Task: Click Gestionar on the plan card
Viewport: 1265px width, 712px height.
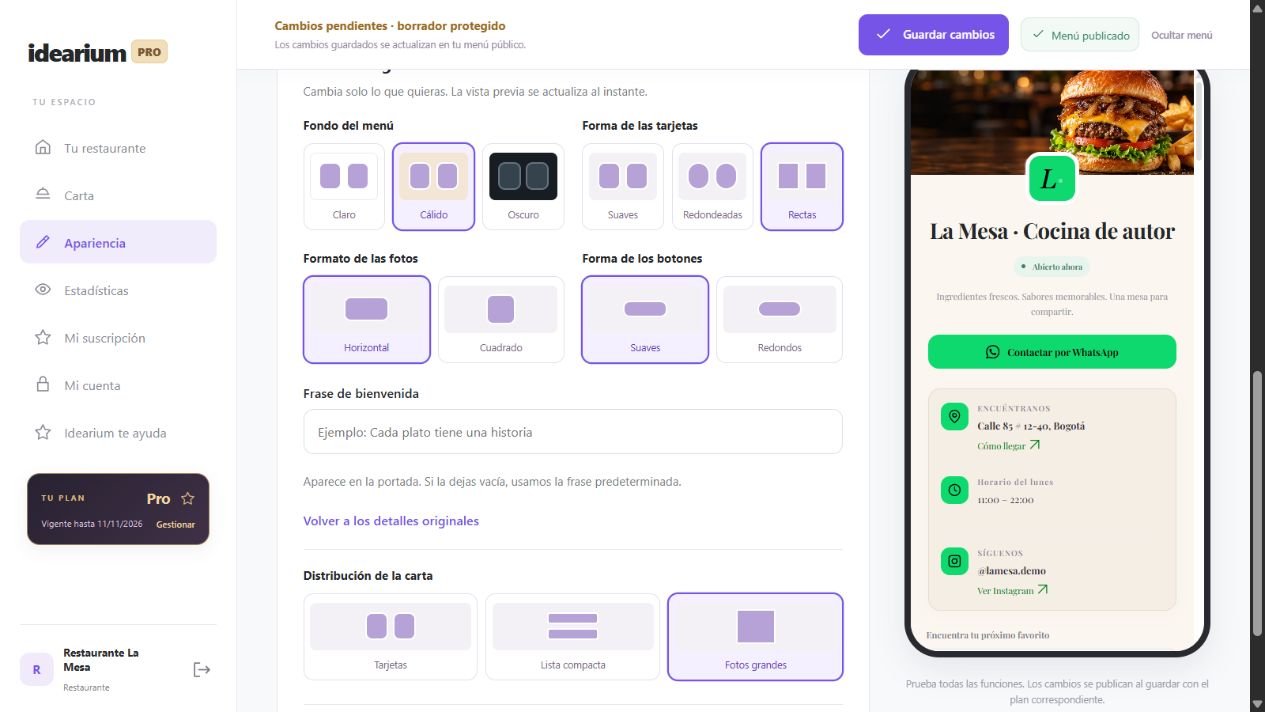Action: (175, 525)
